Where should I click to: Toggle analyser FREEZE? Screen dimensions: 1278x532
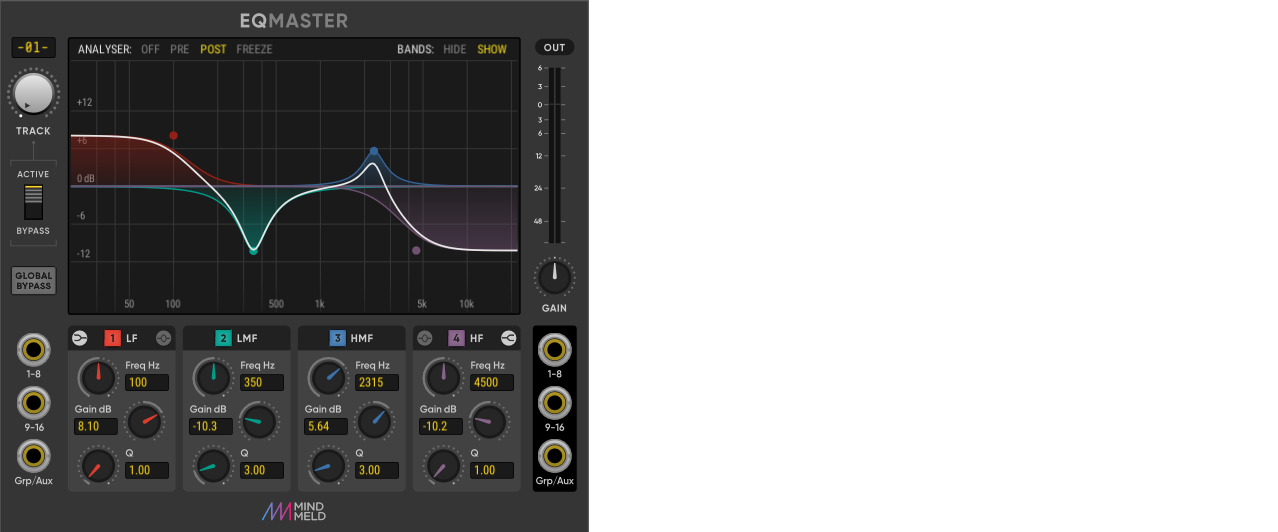[x=254, y=49]
